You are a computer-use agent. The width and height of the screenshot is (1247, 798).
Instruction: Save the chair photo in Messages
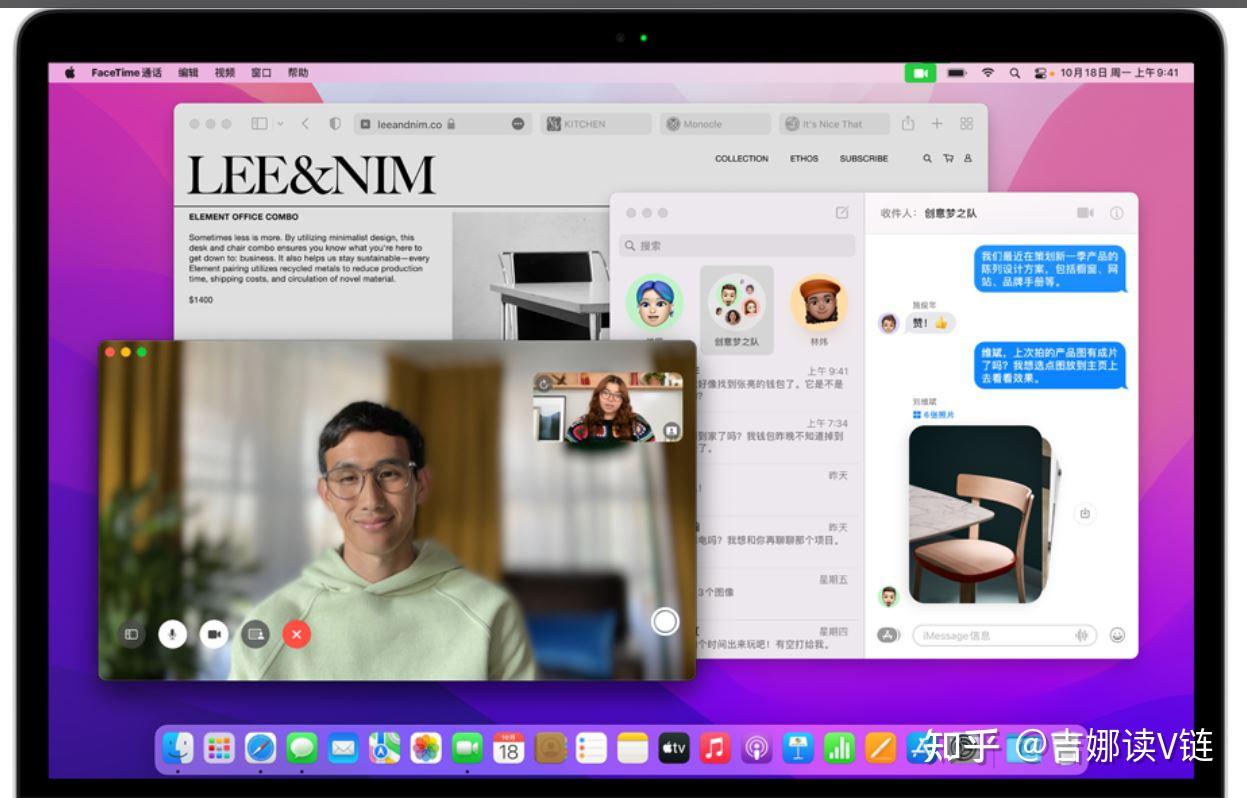[1085, 514]
